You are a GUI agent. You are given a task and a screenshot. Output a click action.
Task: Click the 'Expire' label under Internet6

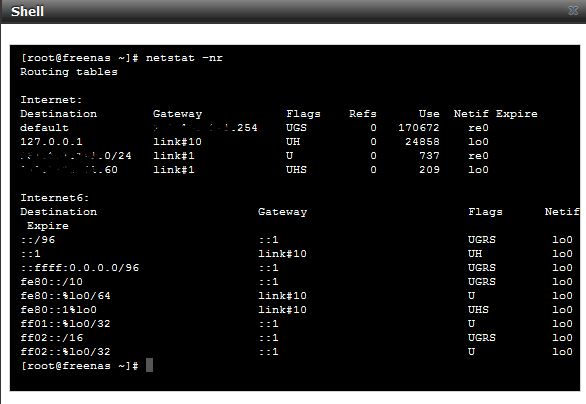(48, 226)
